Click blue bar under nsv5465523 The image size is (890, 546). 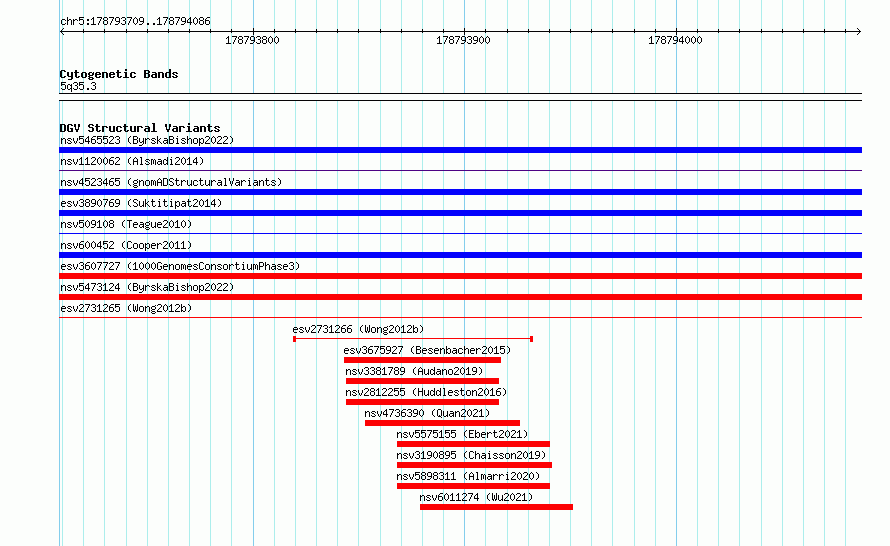click(x=460, y=150)
